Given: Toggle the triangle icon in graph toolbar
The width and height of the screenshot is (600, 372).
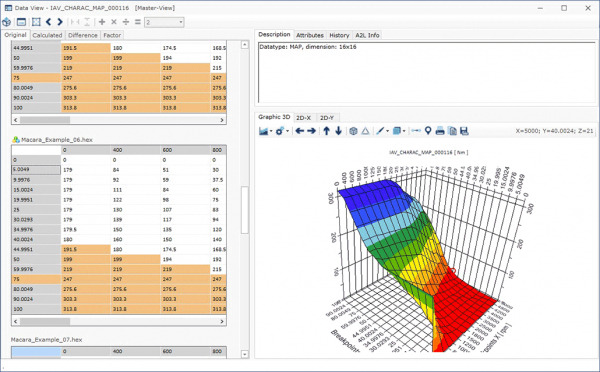Looking at the screenshot, I should pos(365,131).
